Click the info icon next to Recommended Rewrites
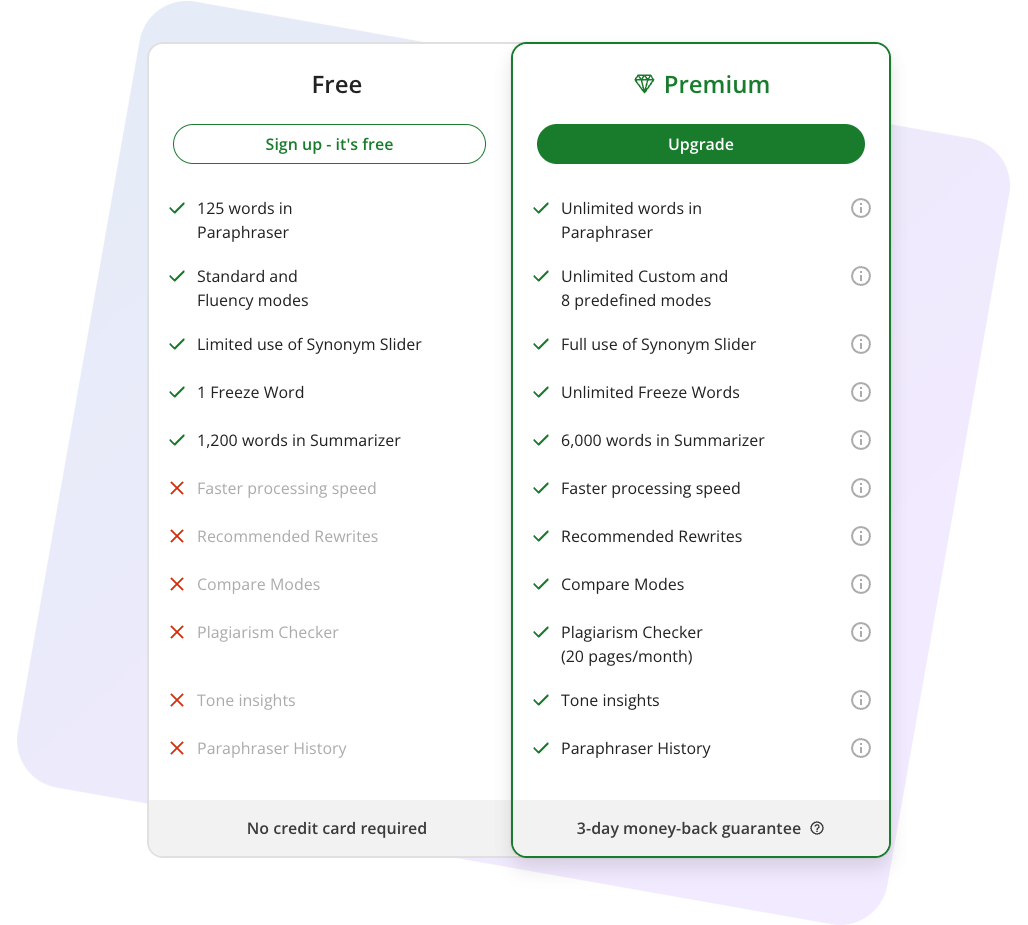The width and height of the screenshot is (1028, 925). tap(861, 536)
